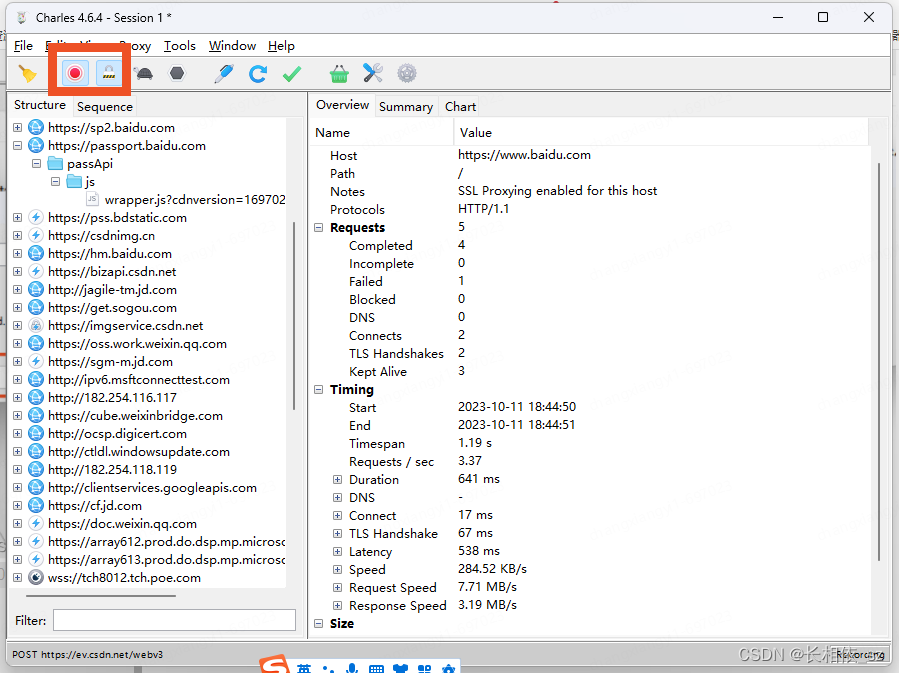Open Settings gear icon
This screenshot has height=673, width=899.
407,73
